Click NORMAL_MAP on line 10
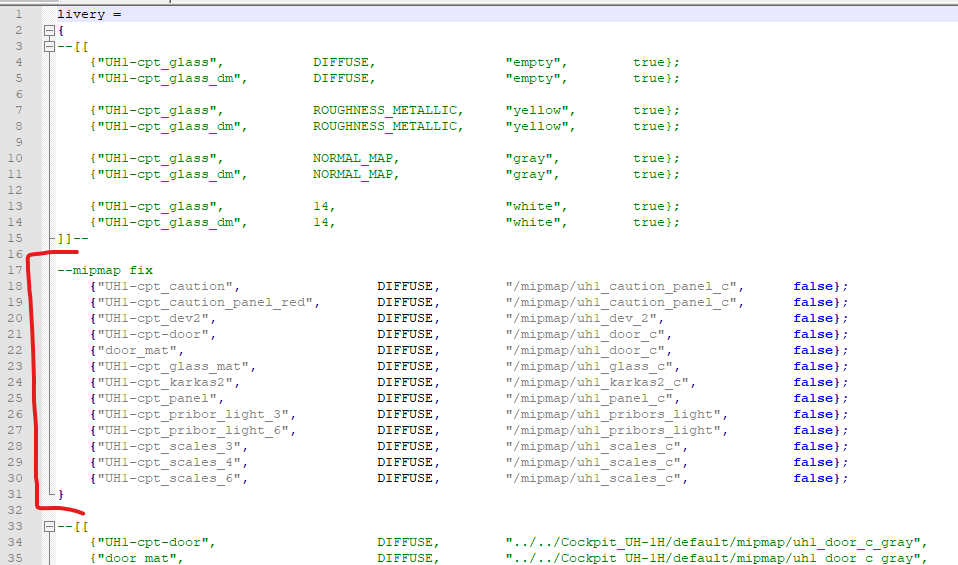Image resolution: width=958 pixels, height=565 pixels. point(353,158)
